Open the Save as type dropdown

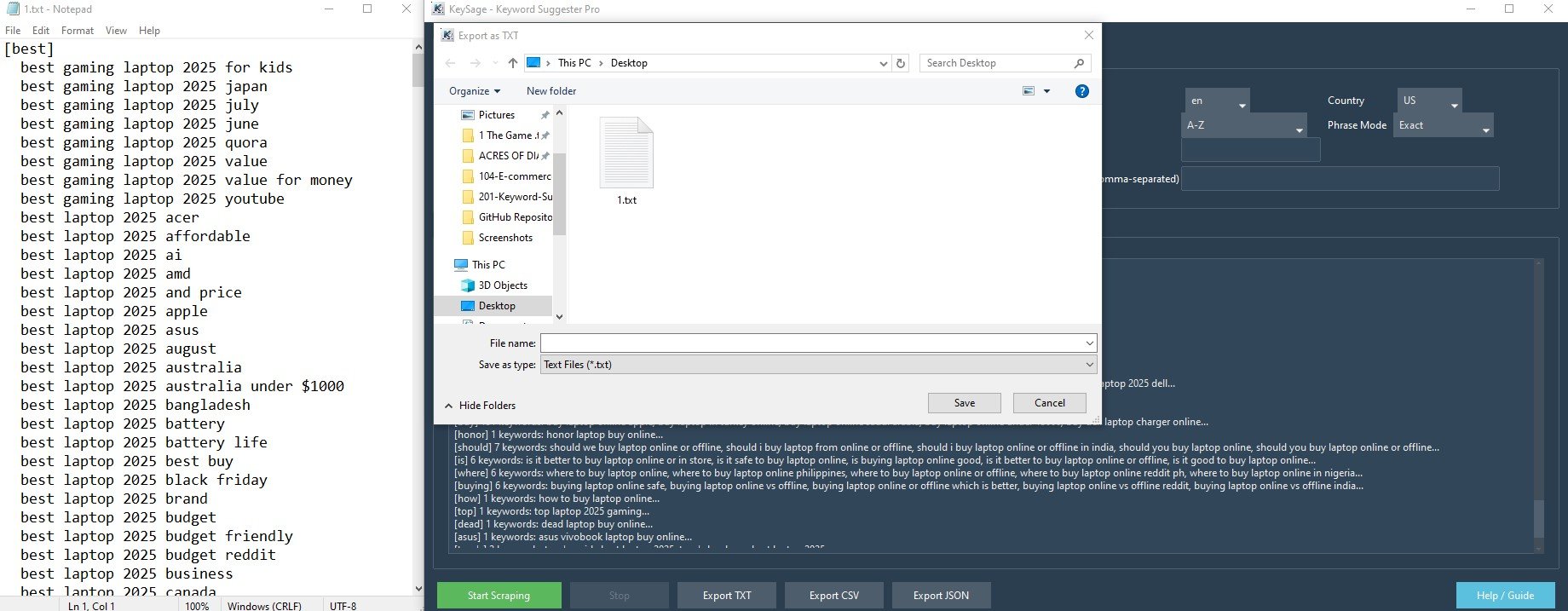pyautogui.click(x=1089, y=365)
